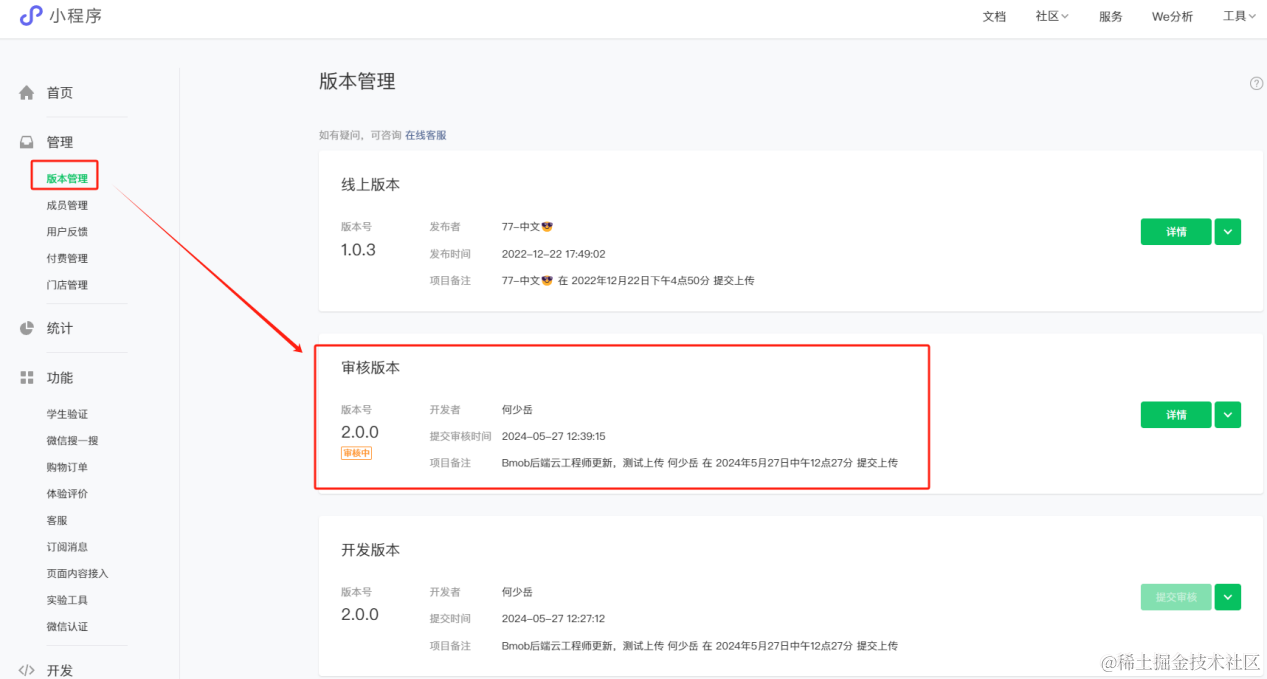Open 门店管理 in the sidebar
This screenshot has height=679, width=1267.
pyautogui.click(x=67, y=285)
